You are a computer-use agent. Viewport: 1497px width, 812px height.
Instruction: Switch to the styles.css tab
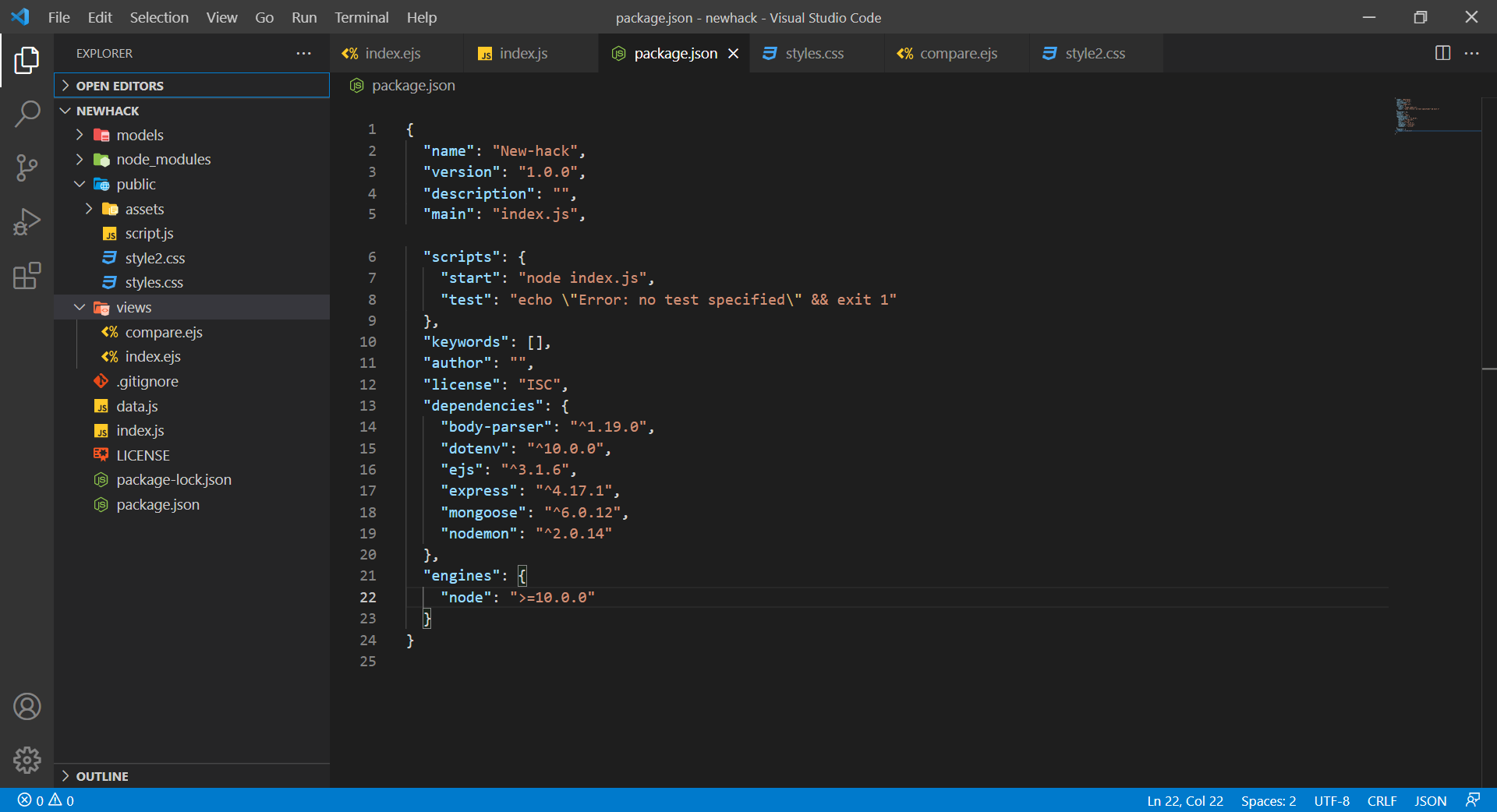813,53
